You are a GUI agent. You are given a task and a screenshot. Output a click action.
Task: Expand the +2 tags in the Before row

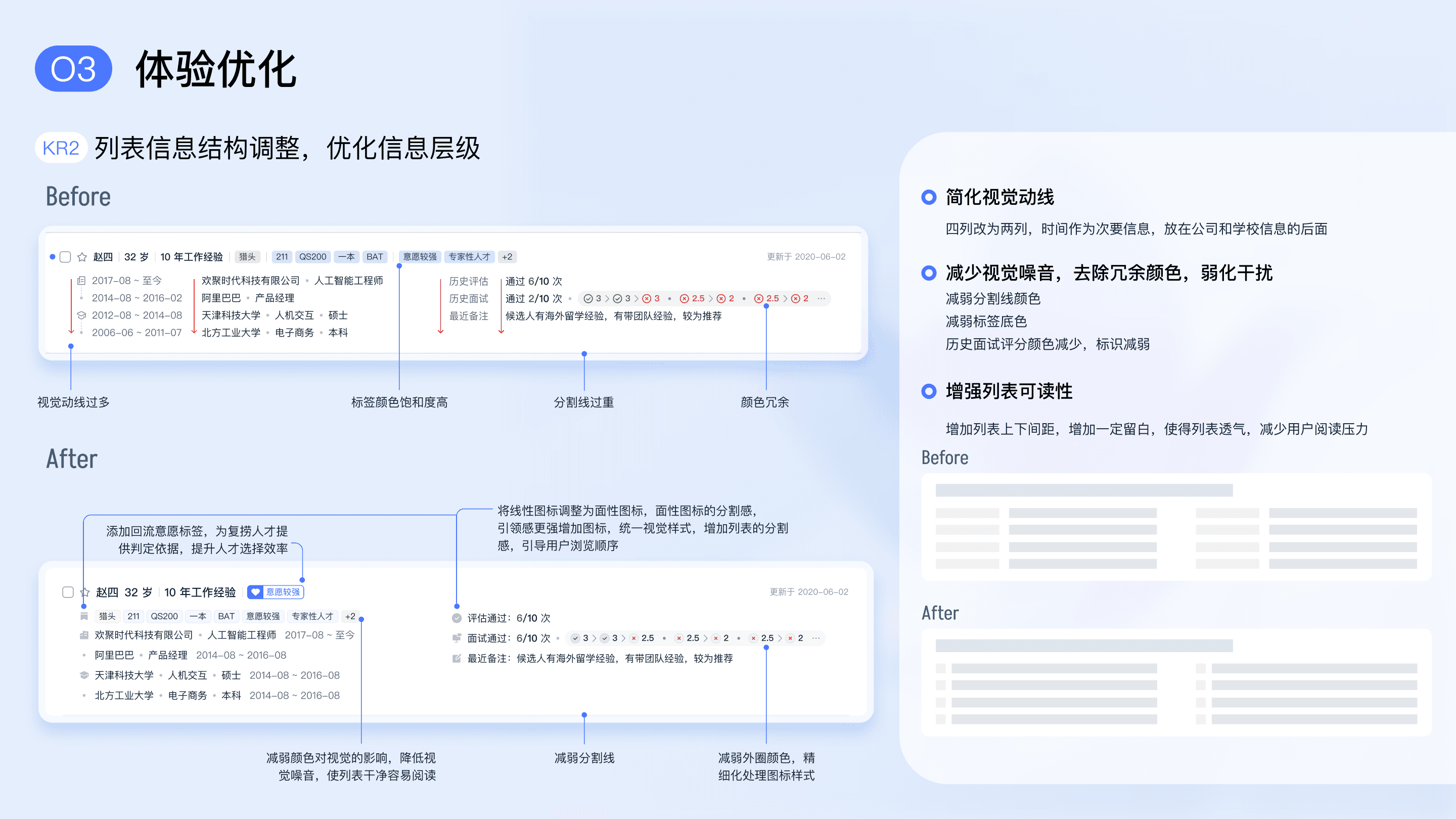coord(507,257)
